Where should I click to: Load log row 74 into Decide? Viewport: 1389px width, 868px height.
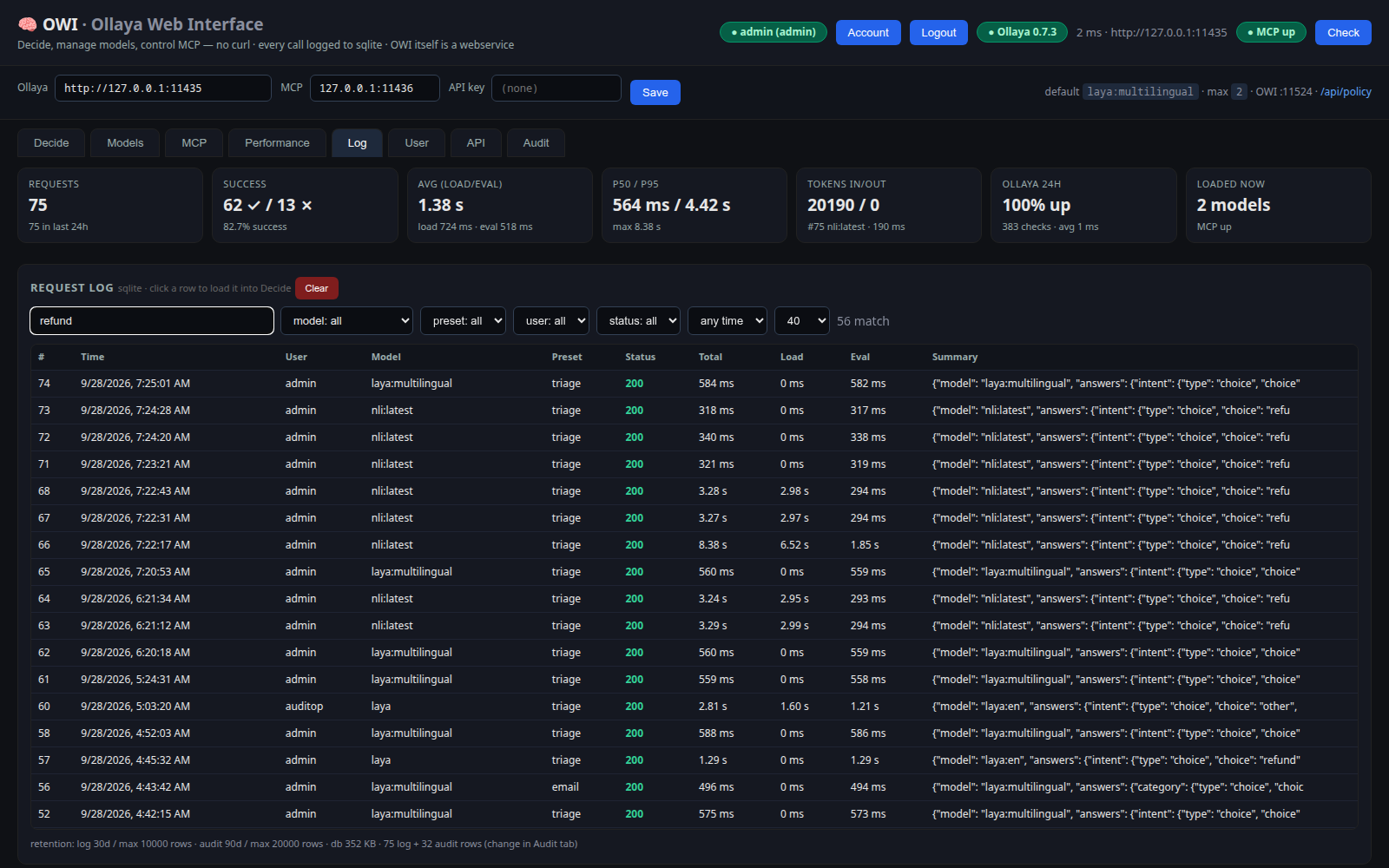(x=694, y=384)
